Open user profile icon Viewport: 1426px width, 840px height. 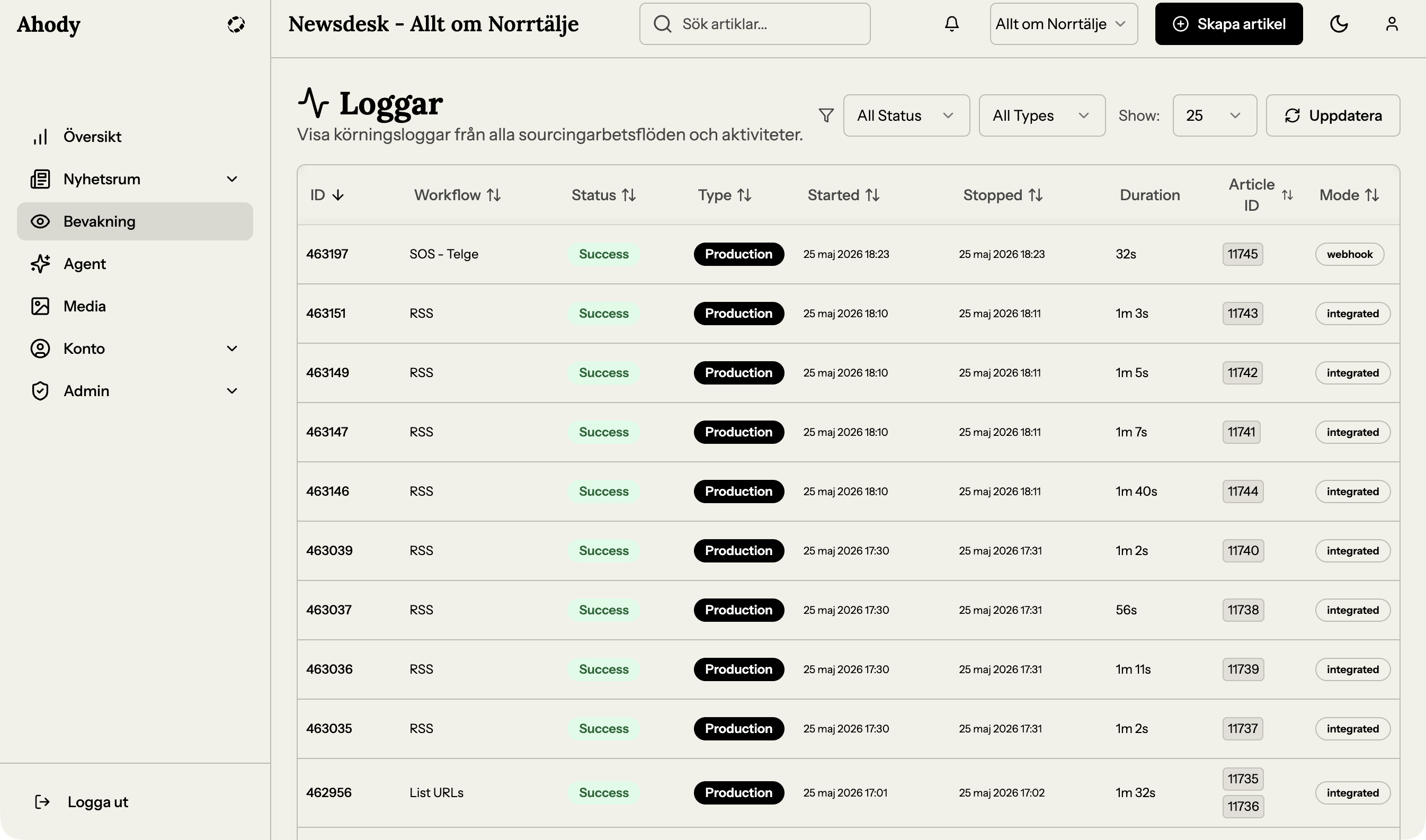[x=1392, y=24]
